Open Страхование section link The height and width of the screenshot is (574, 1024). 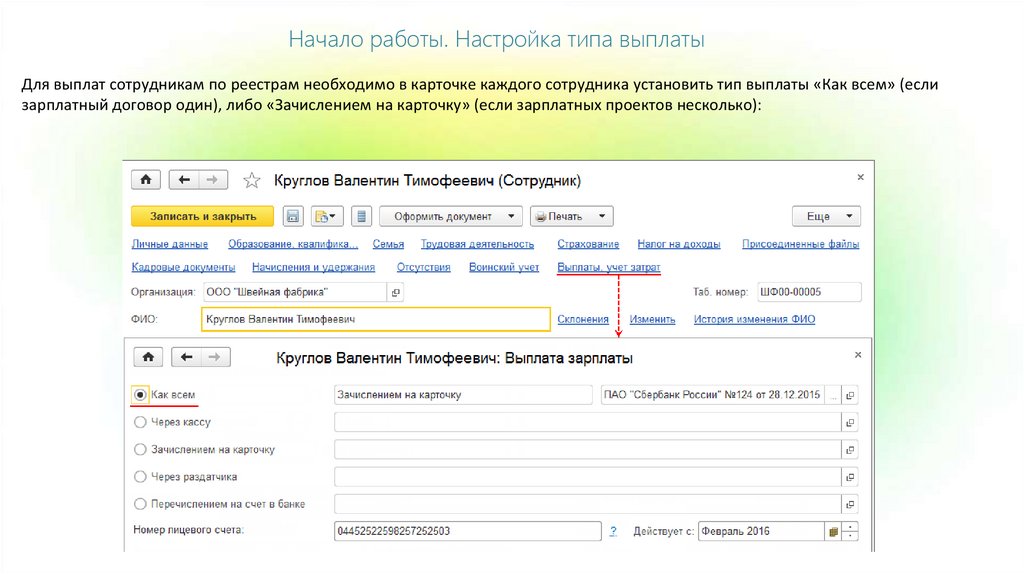(x=588, y=244)
